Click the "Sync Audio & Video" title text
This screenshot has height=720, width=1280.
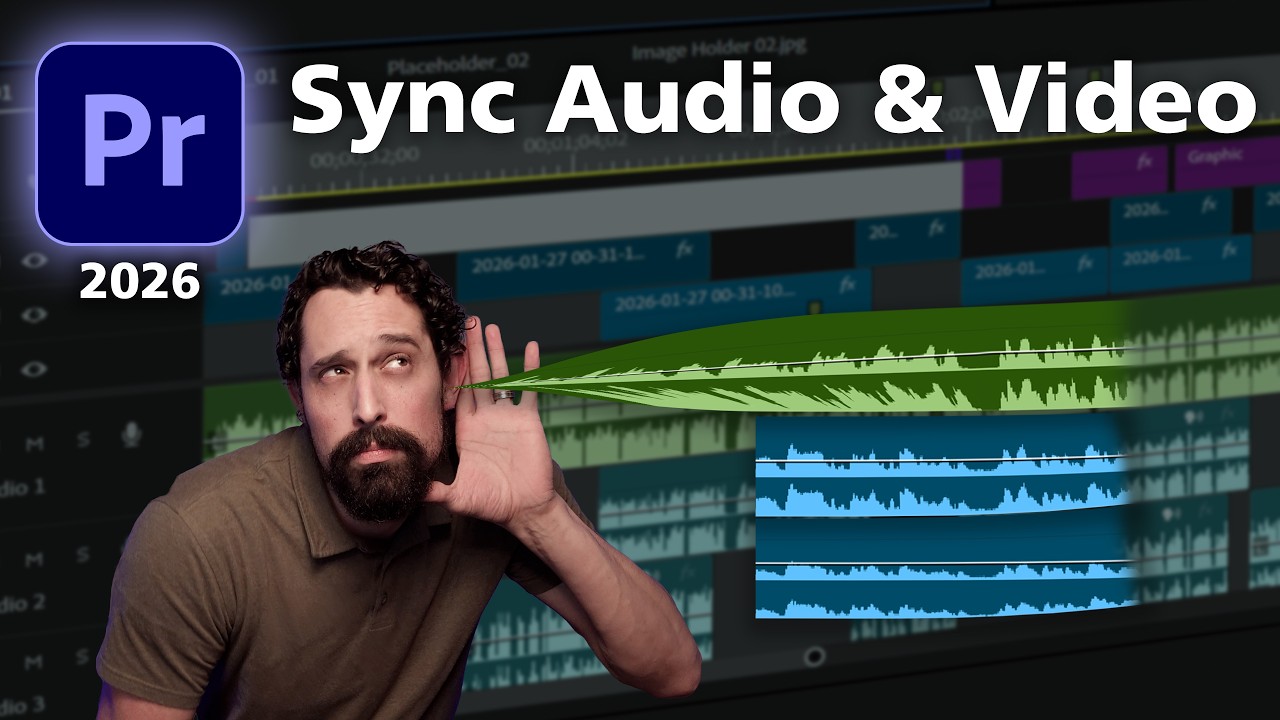(773, 101)
